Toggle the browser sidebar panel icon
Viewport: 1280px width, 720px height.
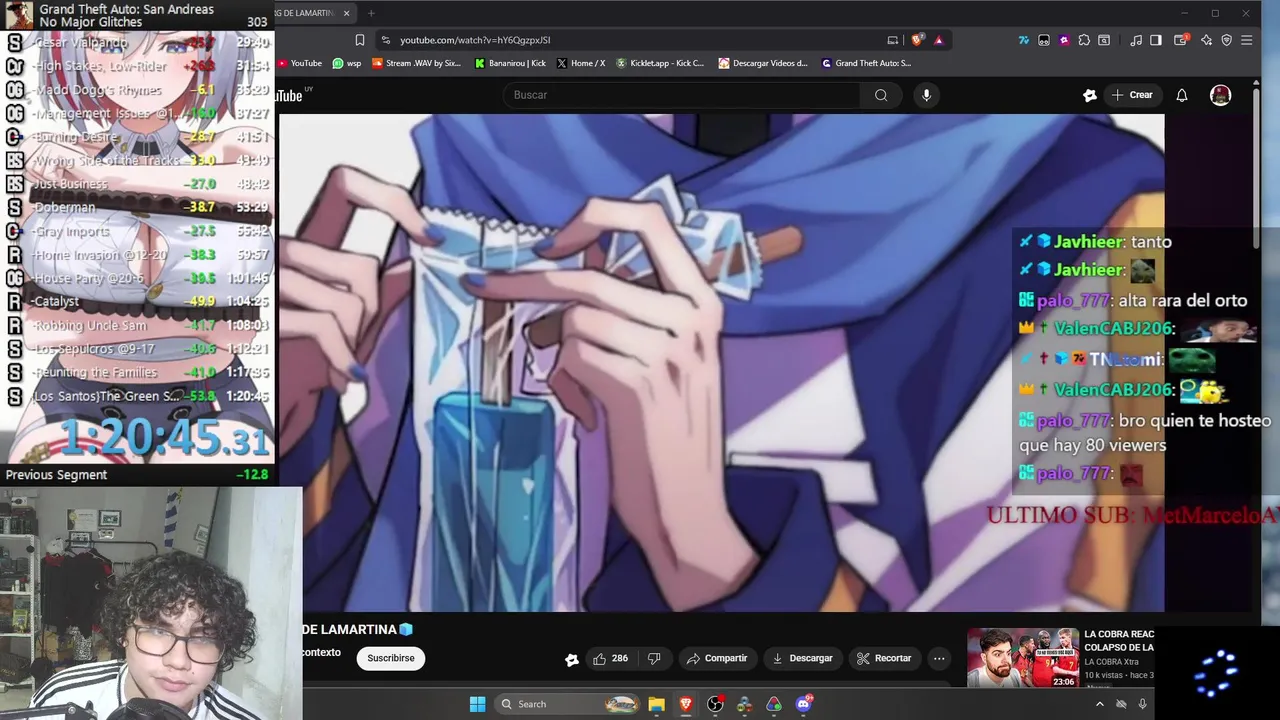click(1156, 40)
